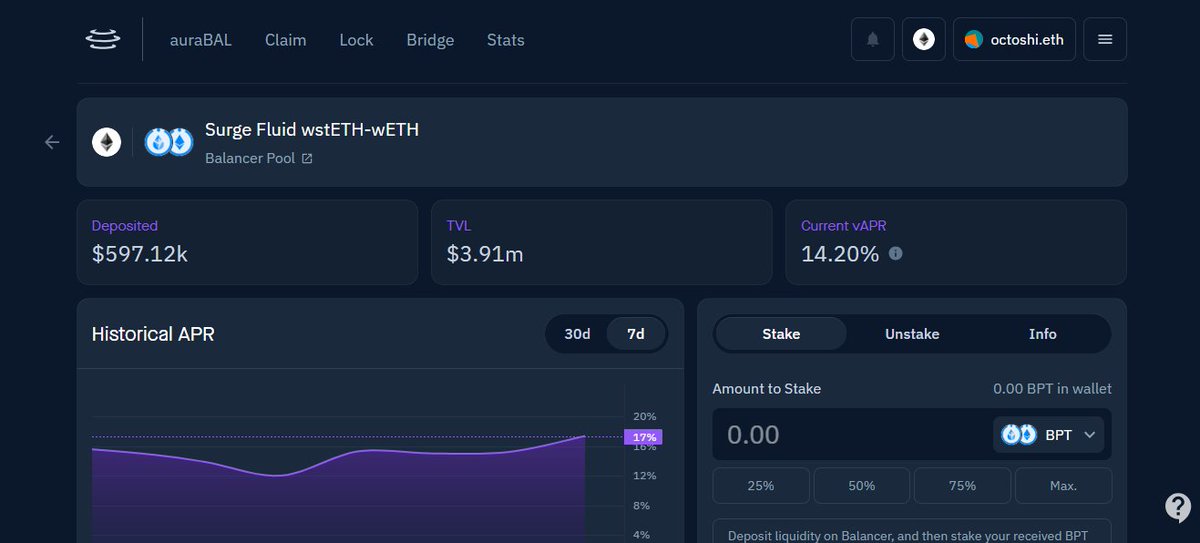The width and height of the screenshot is (1200, 543).
Task: Go back using the left arrow
Action: [x=52, y=142]
